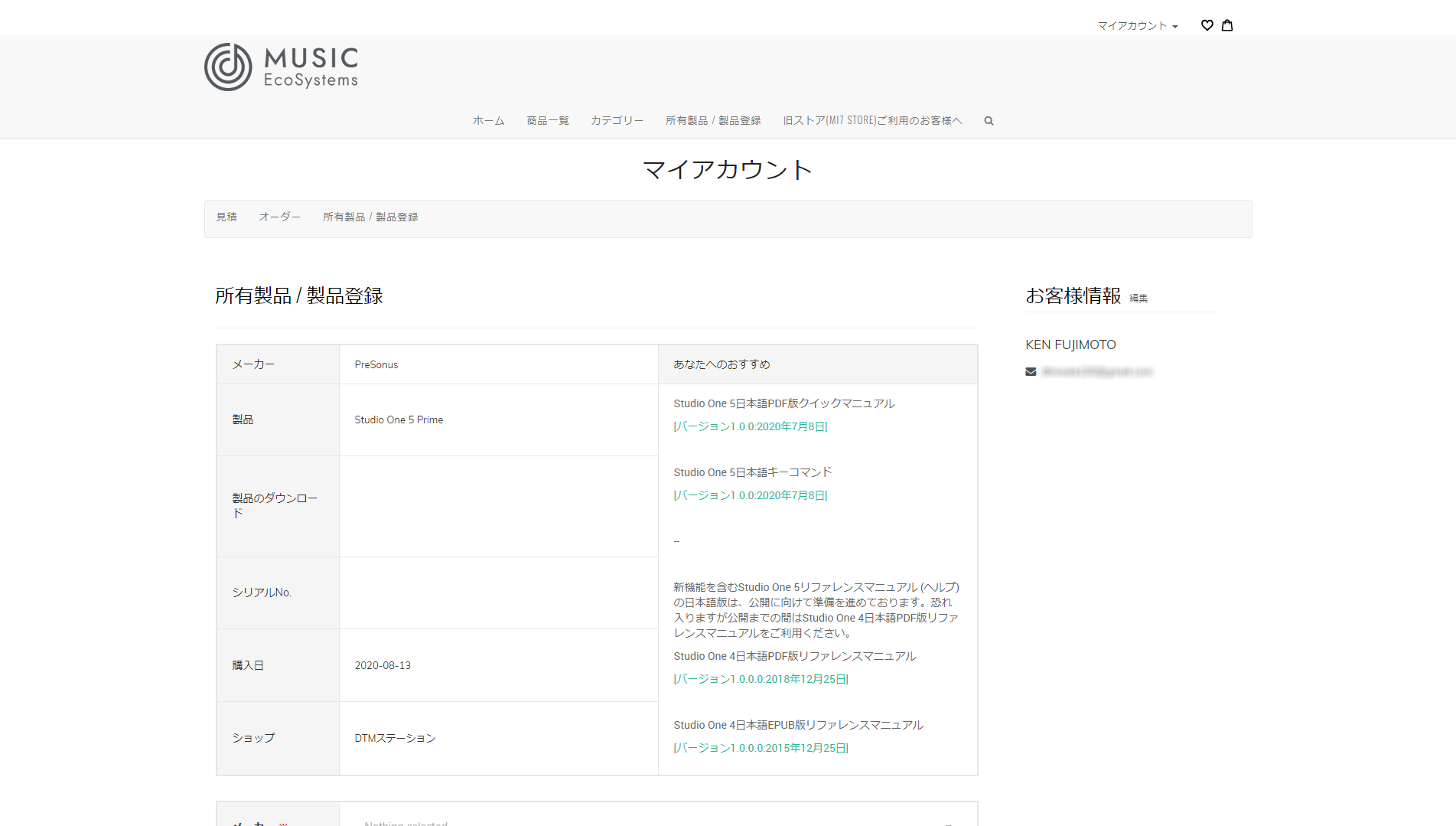Image resolution: width=1456 pixels, height=826 pixels.
Task: Click Studio One 5日本語キーコマンド title
Action: [x=753, y=473]
